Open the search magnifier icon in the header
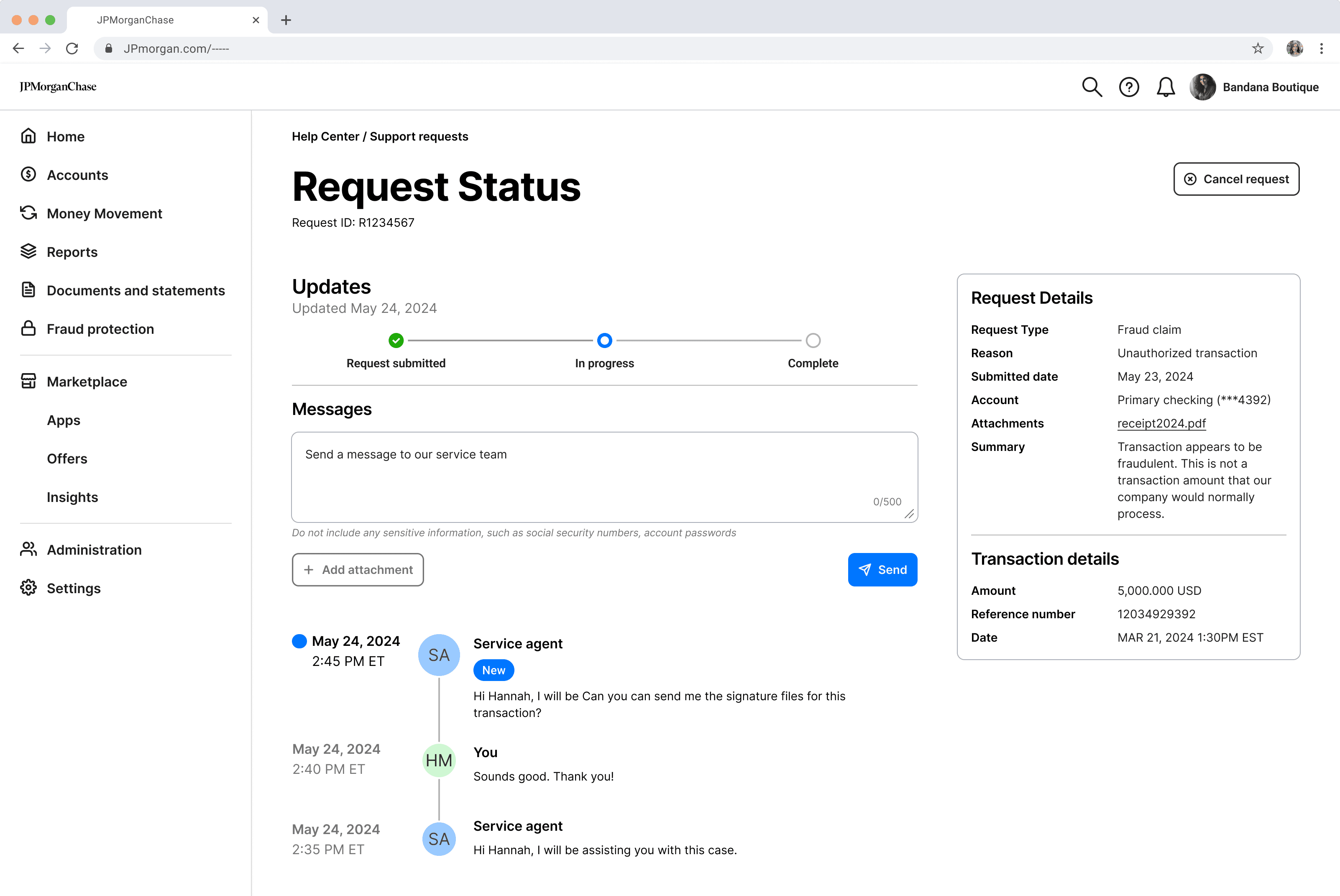The height and width of the screenshot is (896, 1340). 1092,87
